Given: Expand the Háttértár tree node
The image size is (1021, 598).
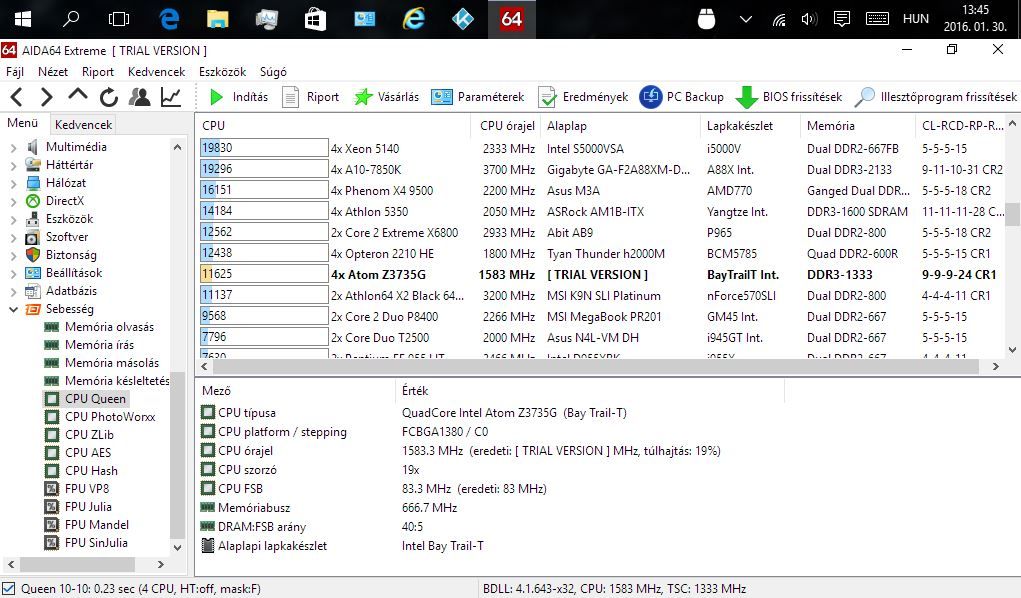Looking at the screenshot, I should (14, 165).
